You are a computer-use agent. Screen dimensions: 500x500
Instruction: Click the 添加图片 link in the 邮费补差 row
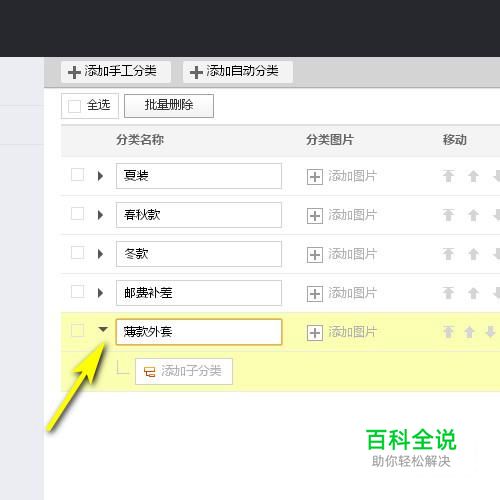(352, 293)
